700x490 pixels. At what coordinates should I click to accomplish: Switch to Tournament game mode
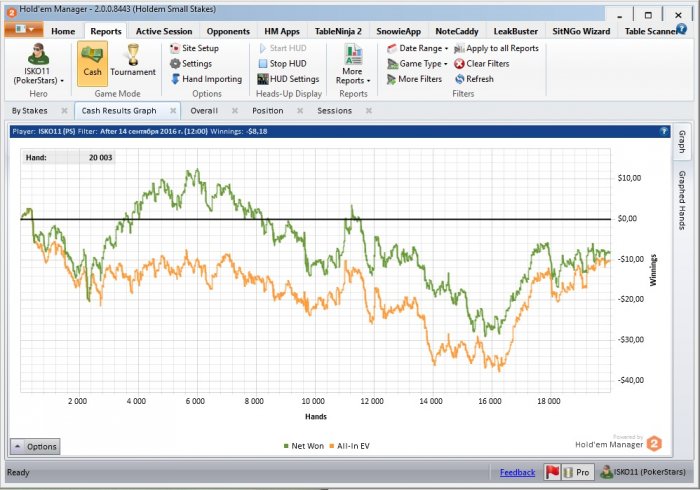(x=132, y=58)
